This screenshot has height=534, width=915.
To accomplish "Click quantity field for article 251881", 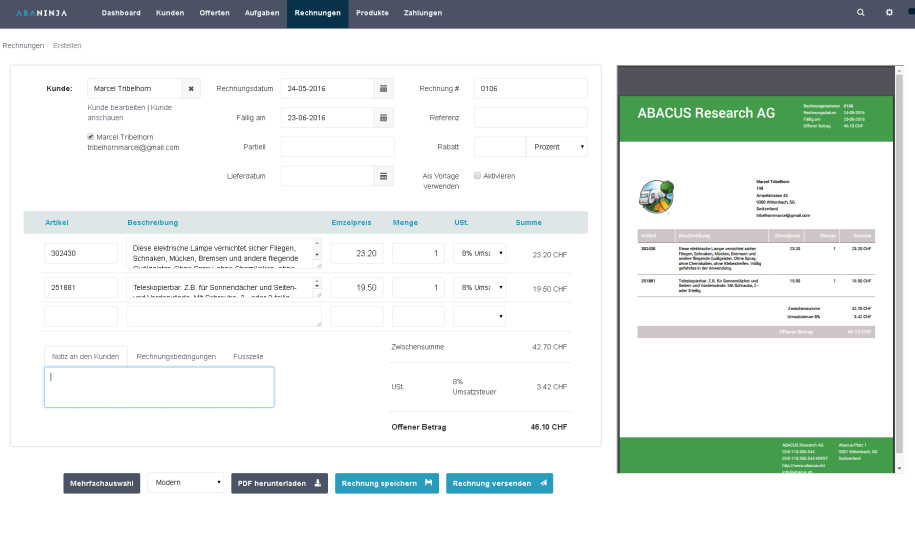I will click(x=418, y=288).
